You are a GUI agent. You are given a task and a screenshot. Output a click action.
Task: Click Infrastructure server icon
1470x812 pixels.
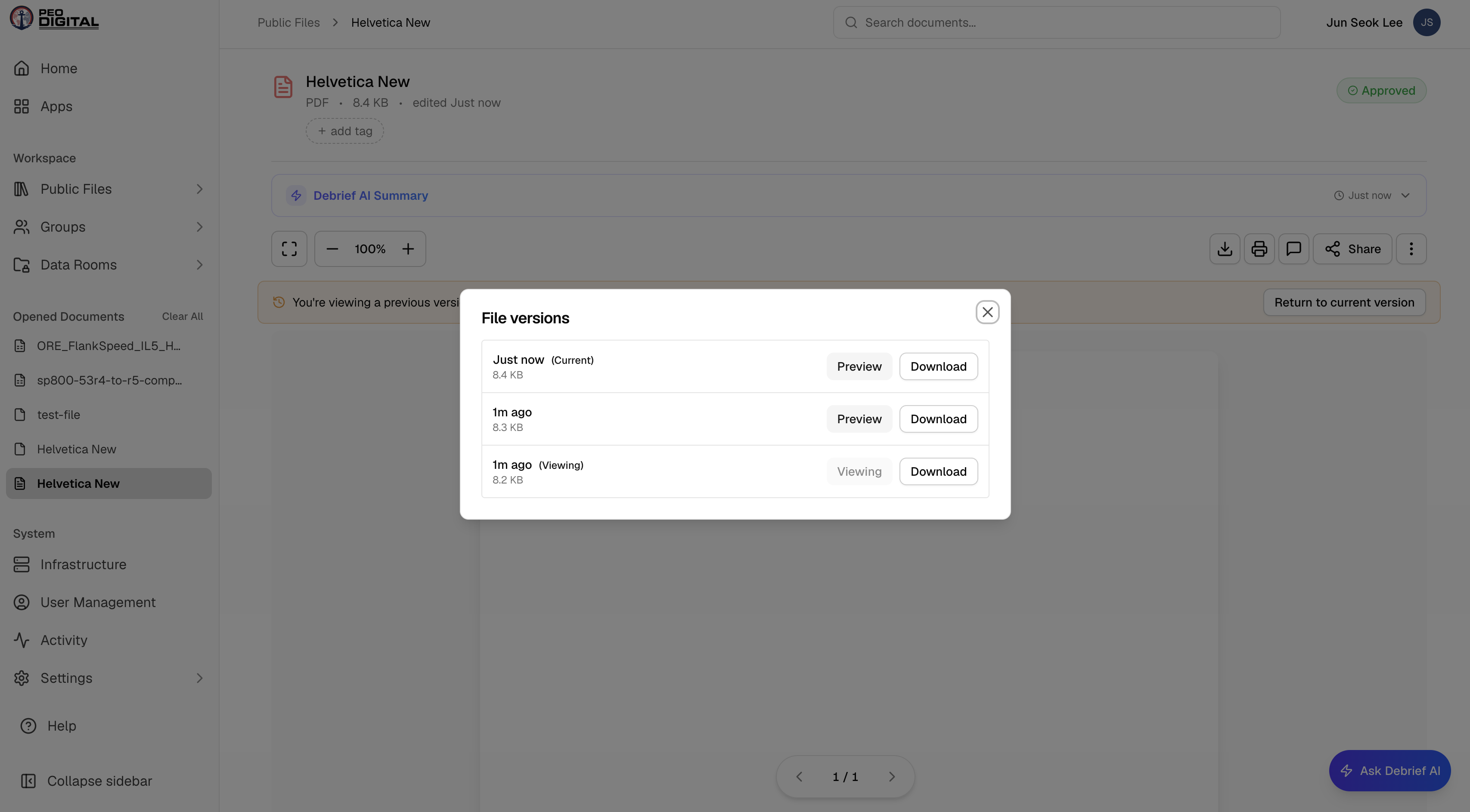22,564
